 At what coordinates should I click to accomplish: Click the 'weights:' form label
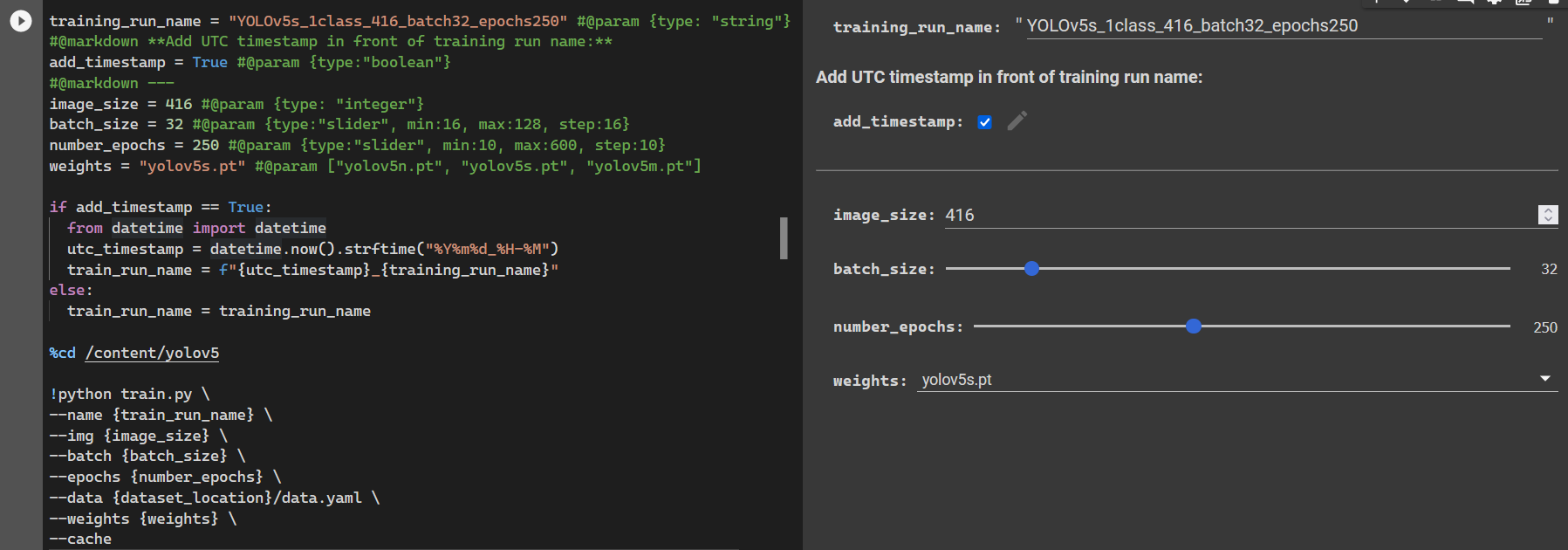tap(870, 381)
